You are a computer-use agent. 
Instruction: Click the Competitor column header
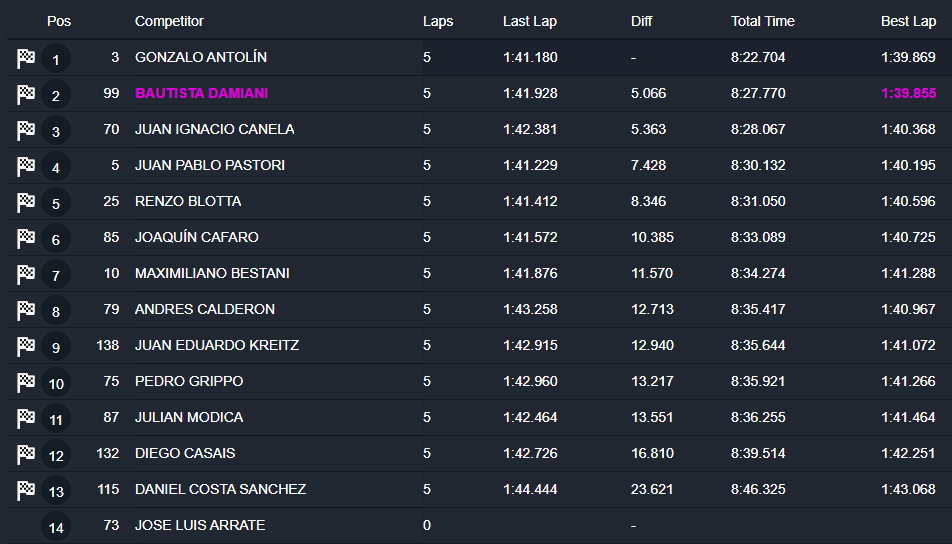pyautogui.click(x=169, y=21)
